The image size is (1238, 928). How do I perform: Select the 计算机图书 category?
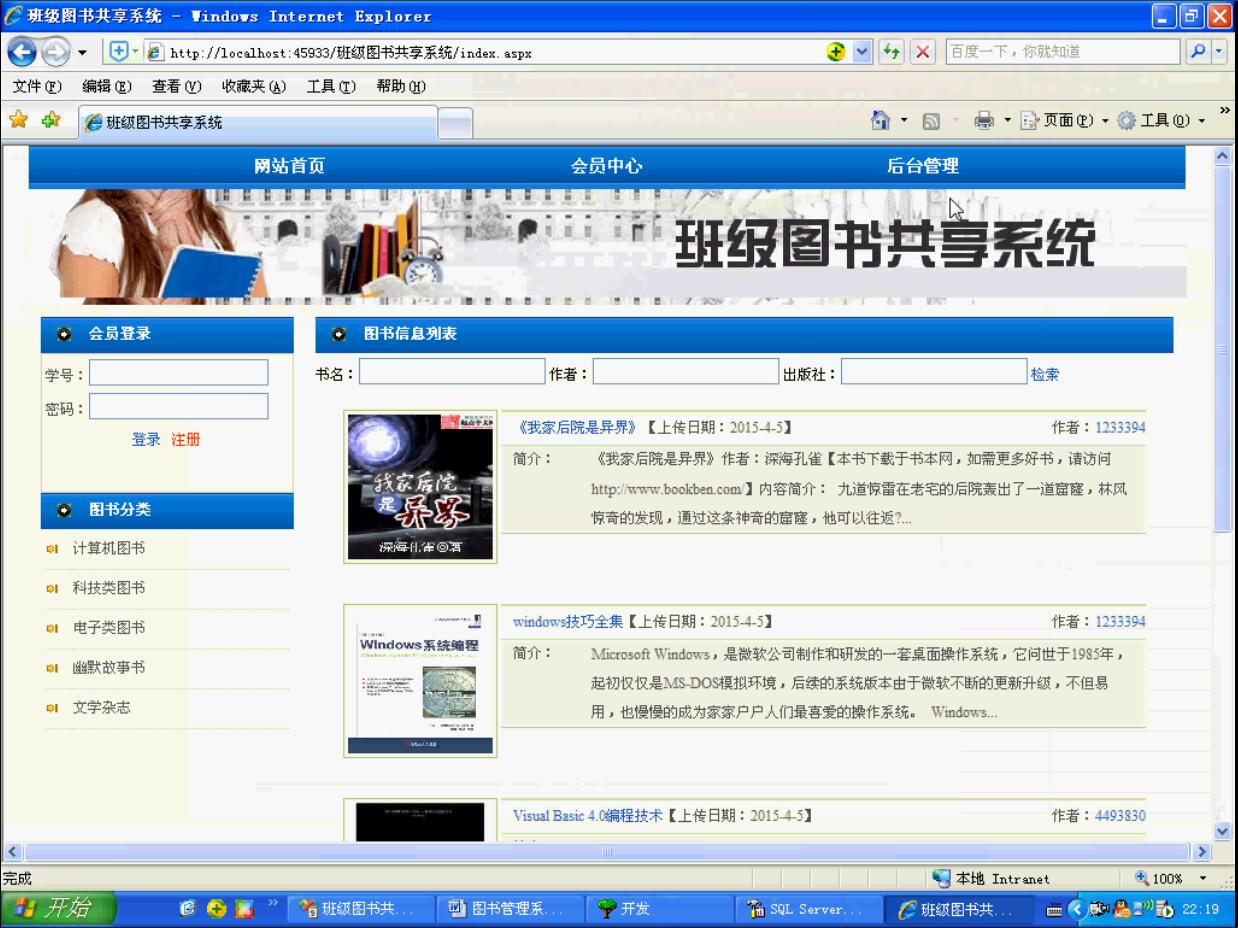[109, 548]
